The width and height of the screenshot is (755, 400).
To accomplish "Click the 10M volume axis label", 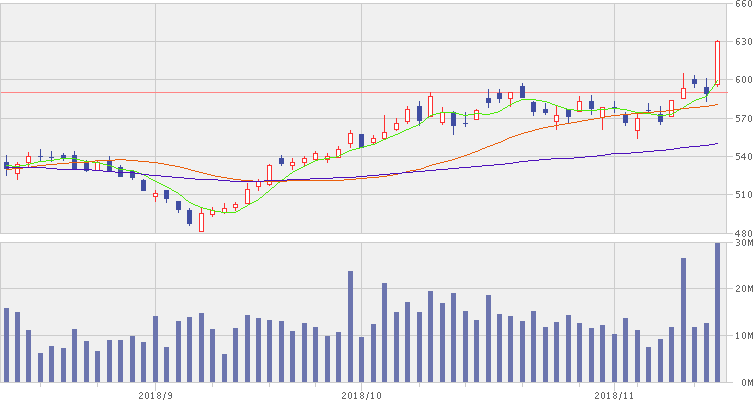I will 743,335.
